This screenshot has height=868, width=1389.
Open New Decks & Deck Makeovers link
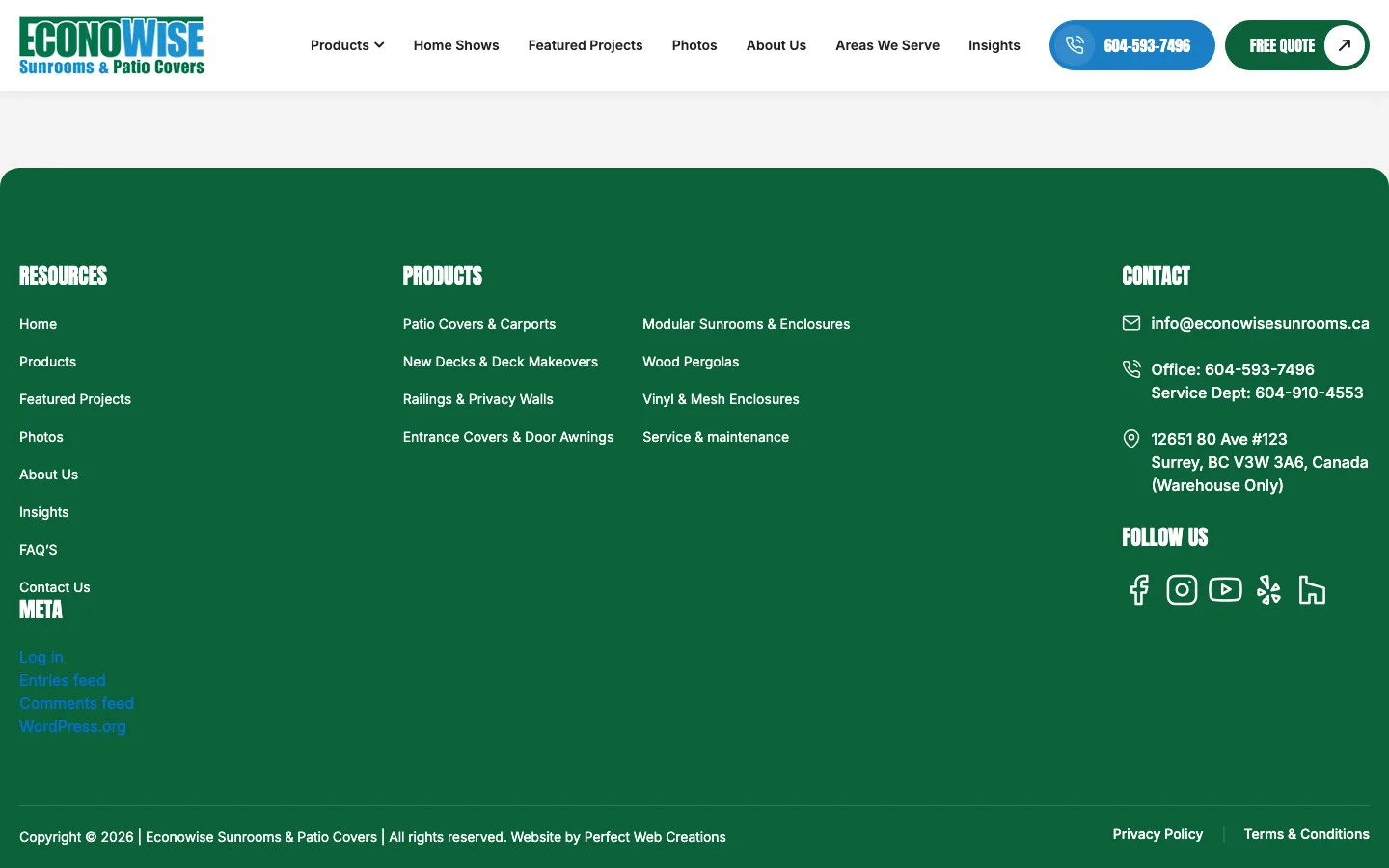[501, 362]
